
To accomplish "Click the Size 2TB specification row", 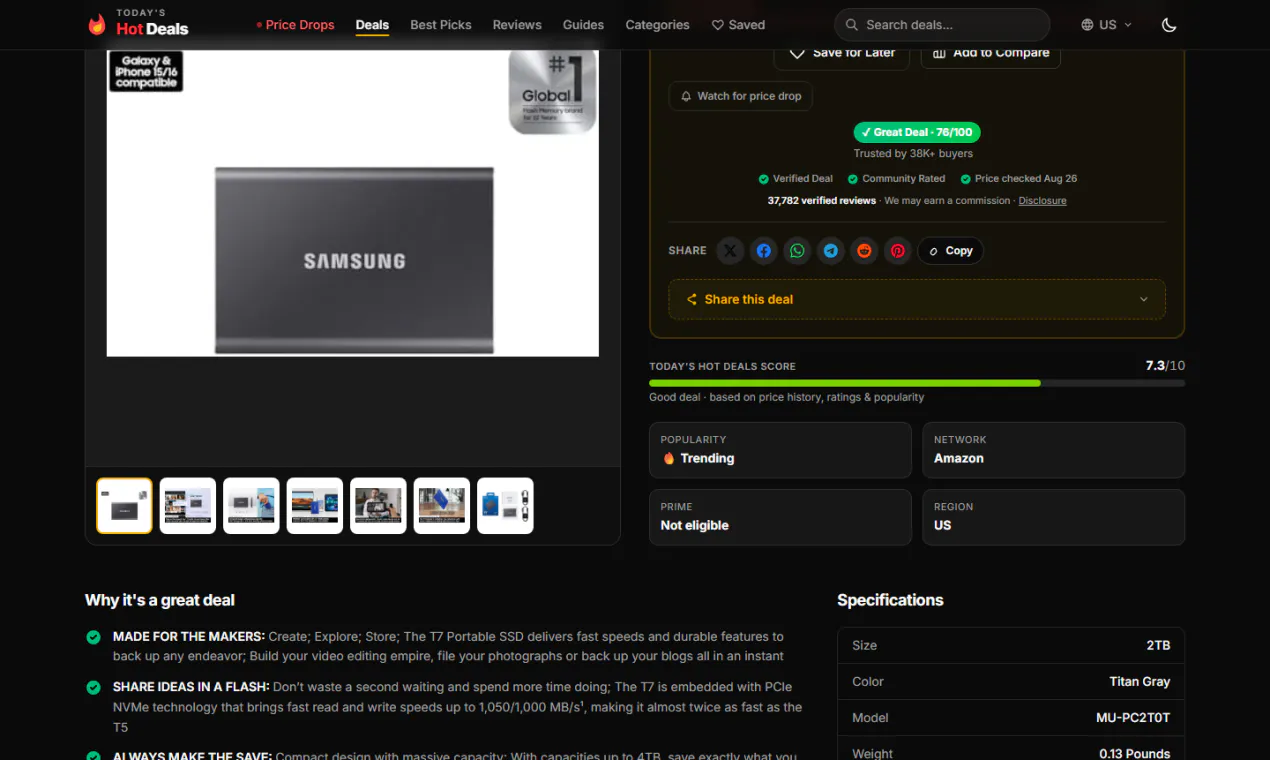I will click(x=1011, y=646).
